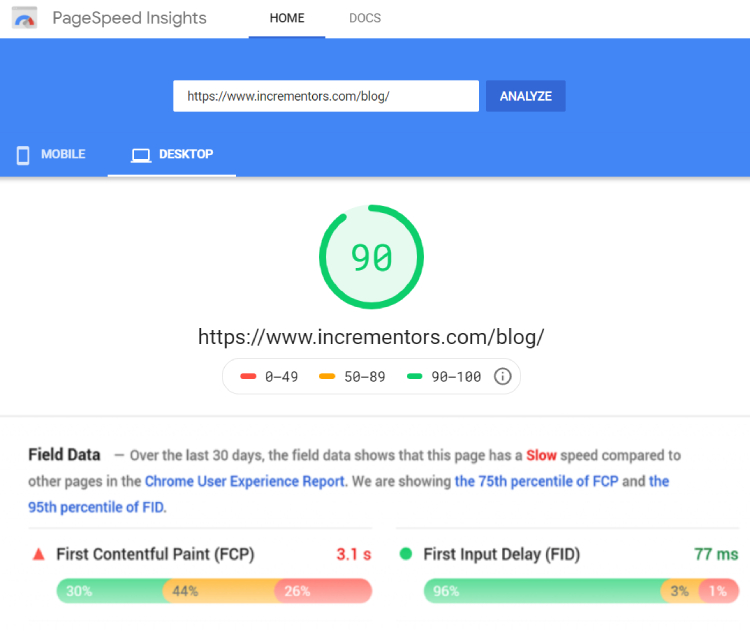Switch to the MOBILE tab
Image resolution: width=750 pixels, height=631 pixels.
coord(52,155)
